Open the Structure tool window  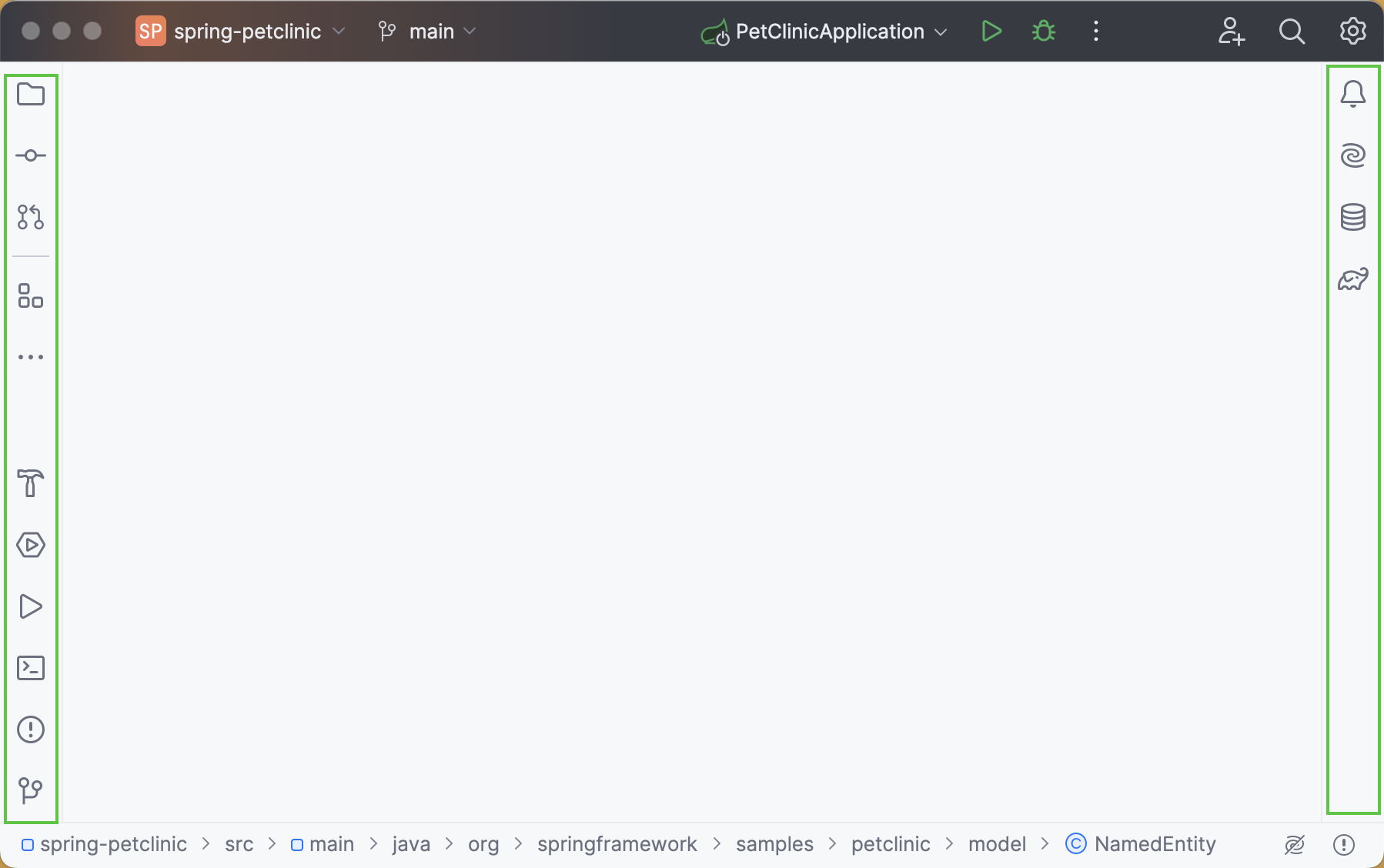[x=31, y=296]
